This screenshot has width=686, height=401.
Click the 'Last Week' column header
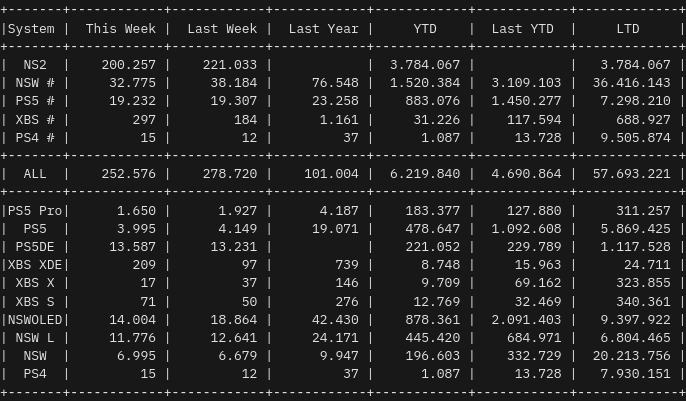tap(221, 29)
